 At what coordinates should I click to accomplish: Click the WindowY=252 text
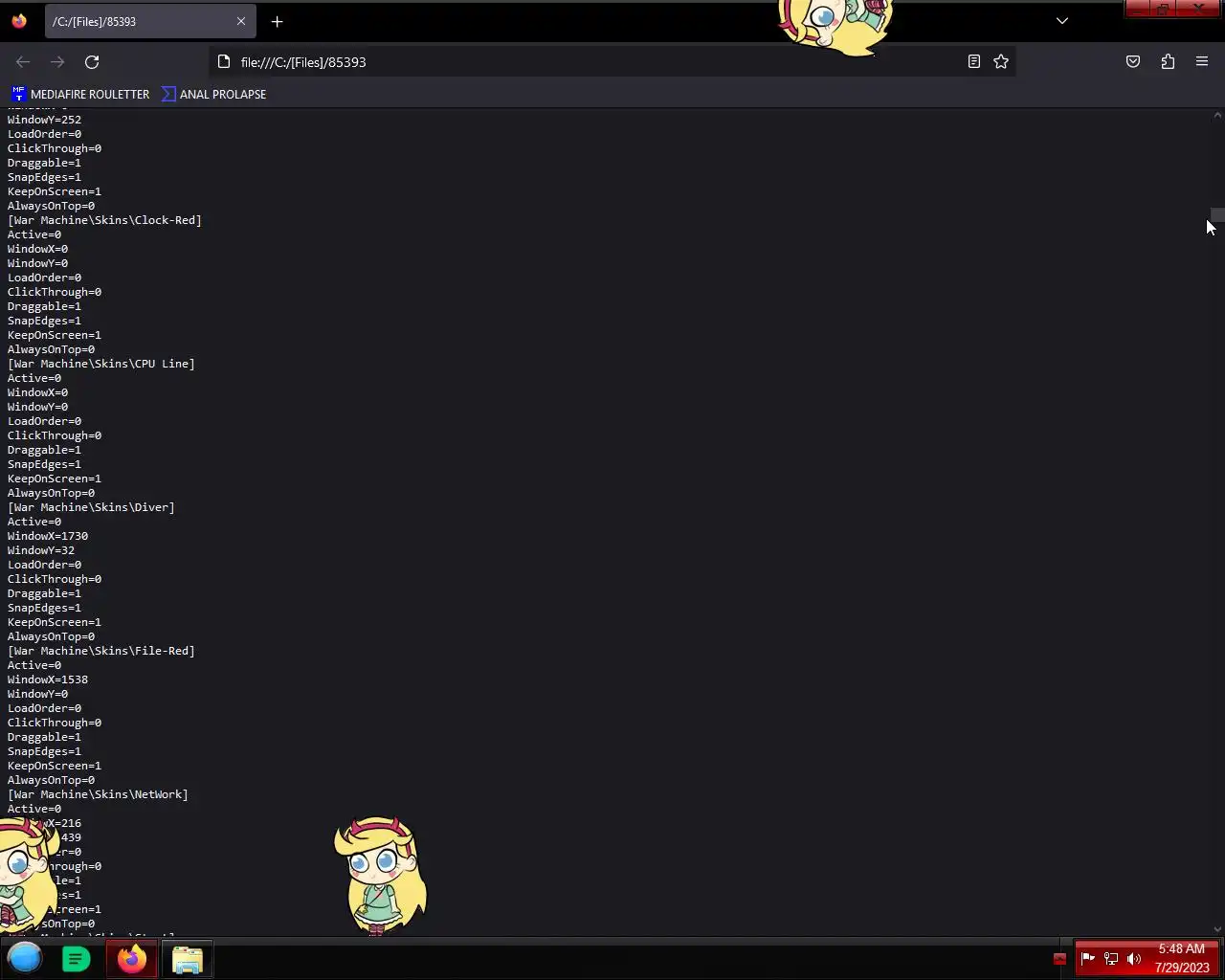44,120
